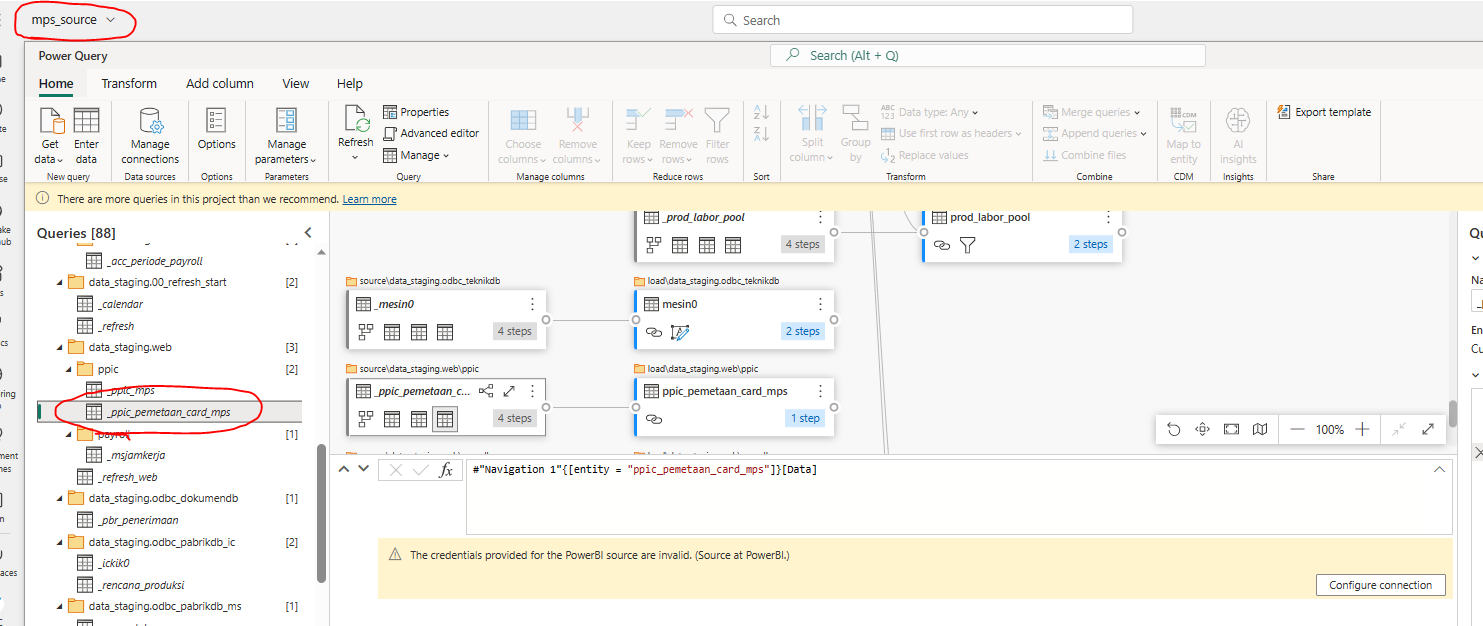Click the first source step icon of _mesin0
The height and width of the screenshot is (626, 1483).
point(366,331)
